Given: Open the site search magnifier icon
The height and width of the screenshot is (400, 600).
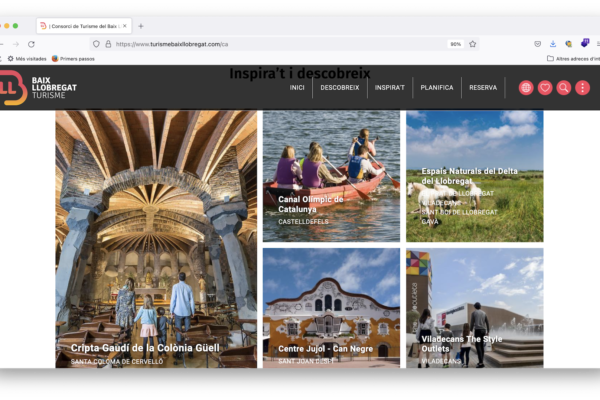Looking at the screenshot, I should point(564,88).
